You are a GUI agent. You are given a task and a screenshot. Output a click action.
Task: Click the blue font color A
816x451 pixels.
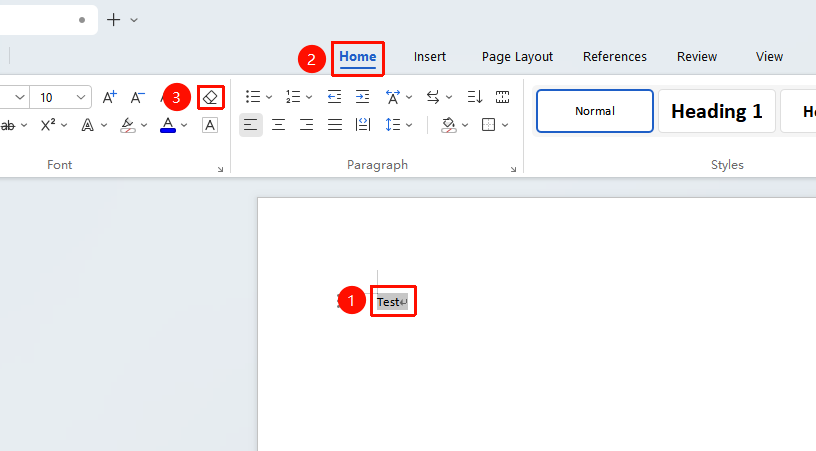tap(168, 125)
